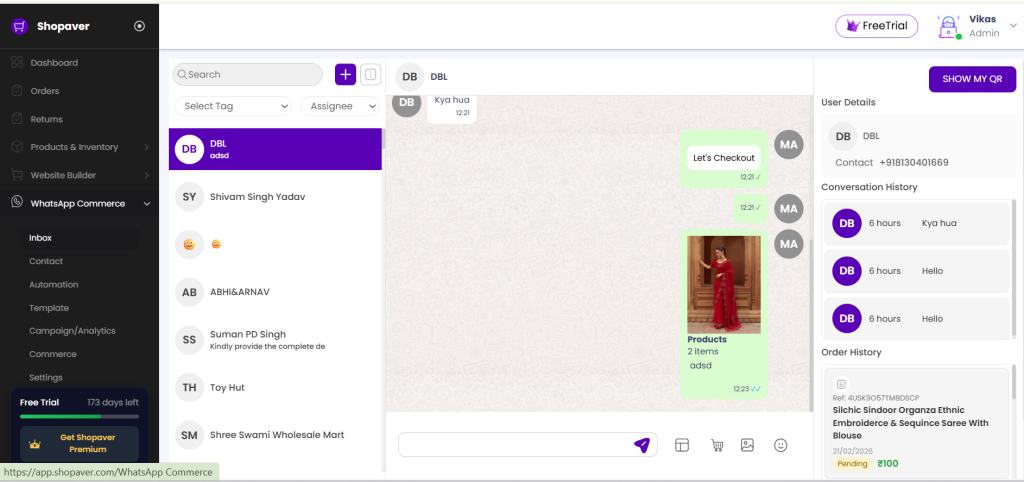The width and height of the screenshot is (1024, 482).
Task: Click the Orders clipboard icon
Action: click(17, 90)
